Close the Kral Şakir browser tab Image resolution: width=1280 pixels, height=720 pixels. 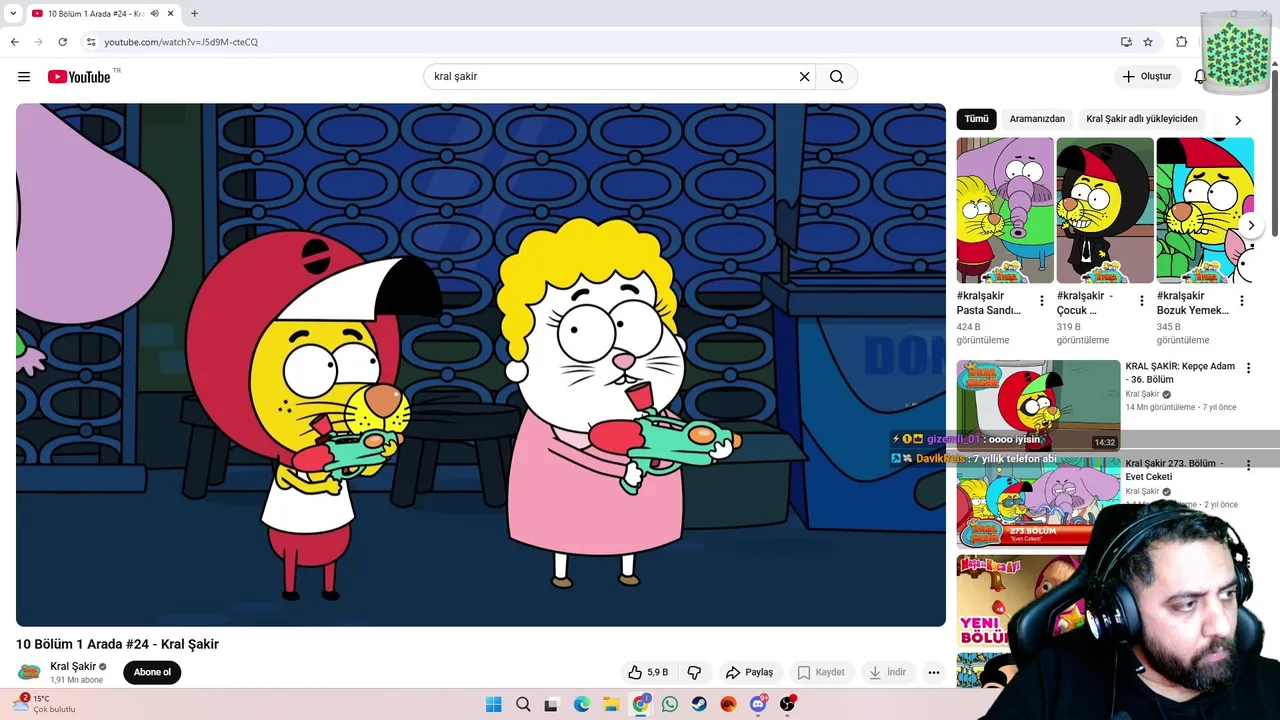(171, 14)
